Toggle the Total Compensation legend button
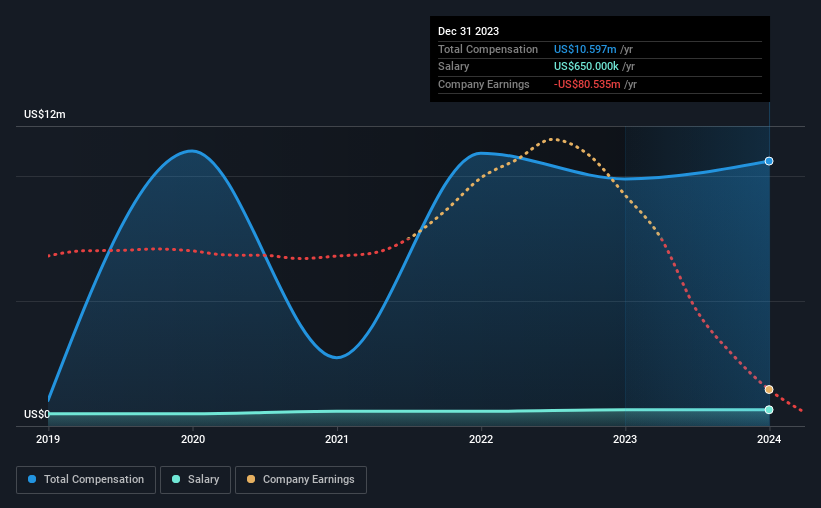The image size is (821, 508). (x=86, y=480)
